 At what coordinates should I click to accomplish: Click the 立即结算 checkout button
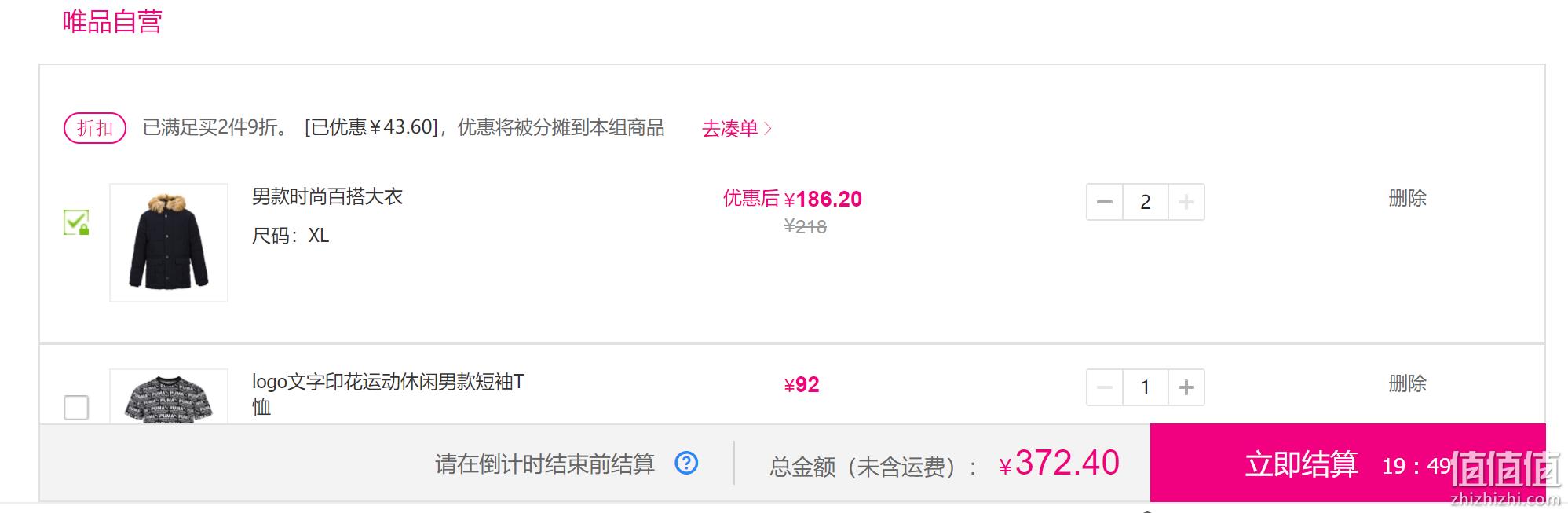1347,463
